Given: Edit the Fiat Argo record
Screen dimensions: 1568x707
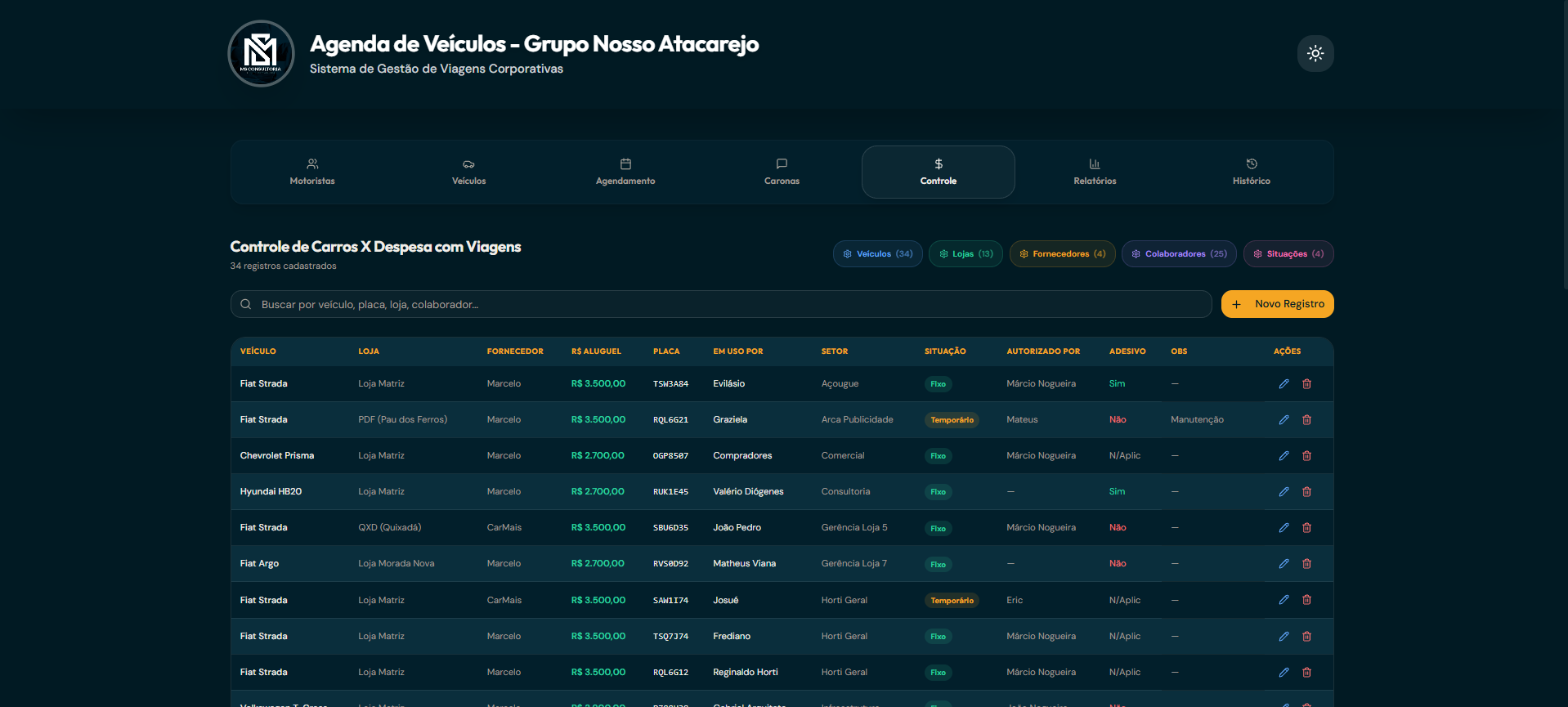Looking at the screenshot, I should tap(1284, 563).
